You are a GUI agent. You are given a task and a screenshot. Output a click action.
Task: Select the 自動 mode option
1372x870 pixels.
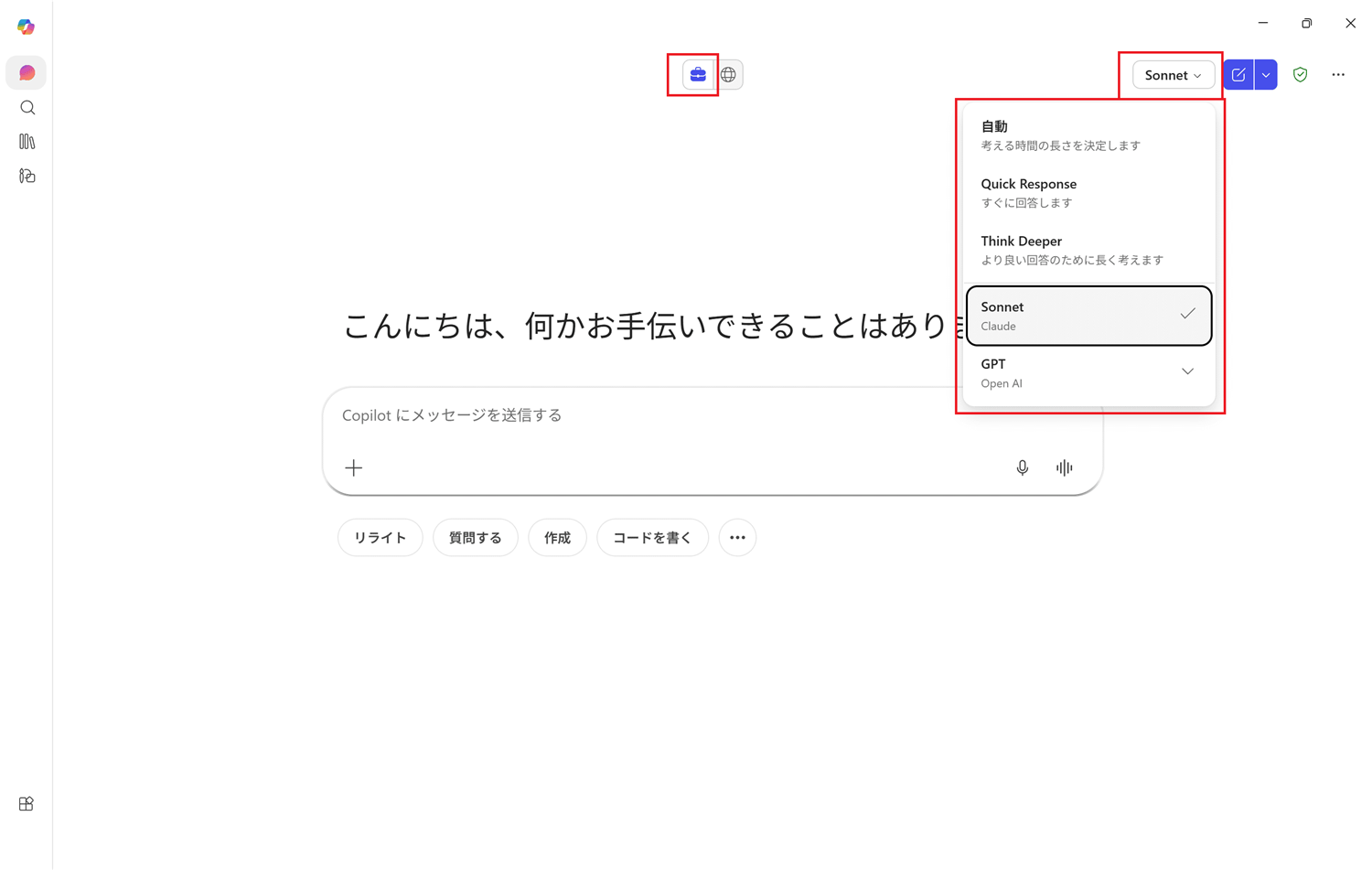[1089, 135]
